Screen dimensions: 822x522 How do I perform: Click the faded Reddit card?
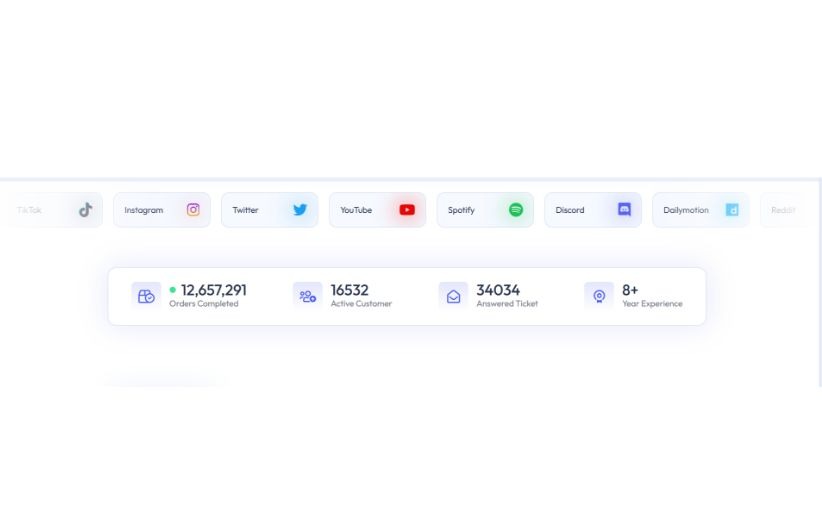point(783,210)
